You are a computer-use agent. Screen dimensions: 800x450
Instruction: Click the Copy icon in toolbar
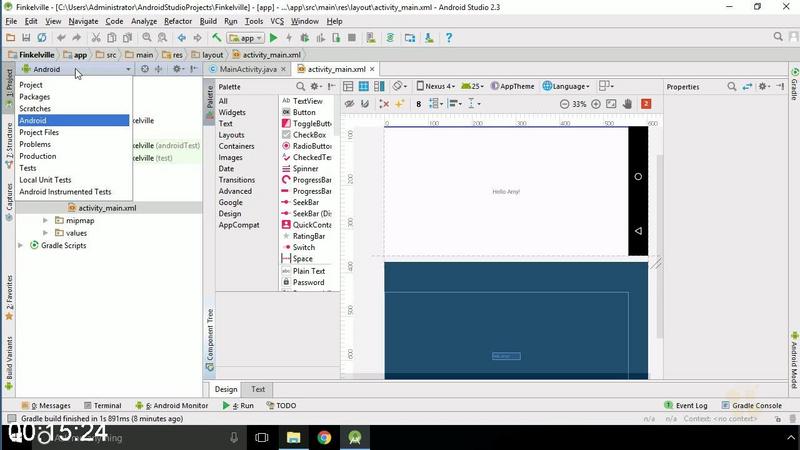112,38
